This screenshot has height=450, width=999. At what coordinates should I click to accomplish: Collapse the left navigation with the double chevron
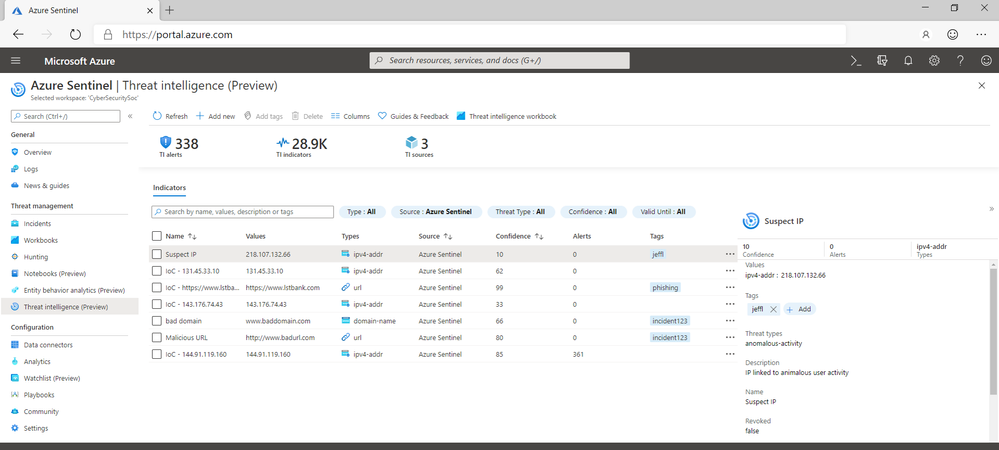tap(130, 116)
